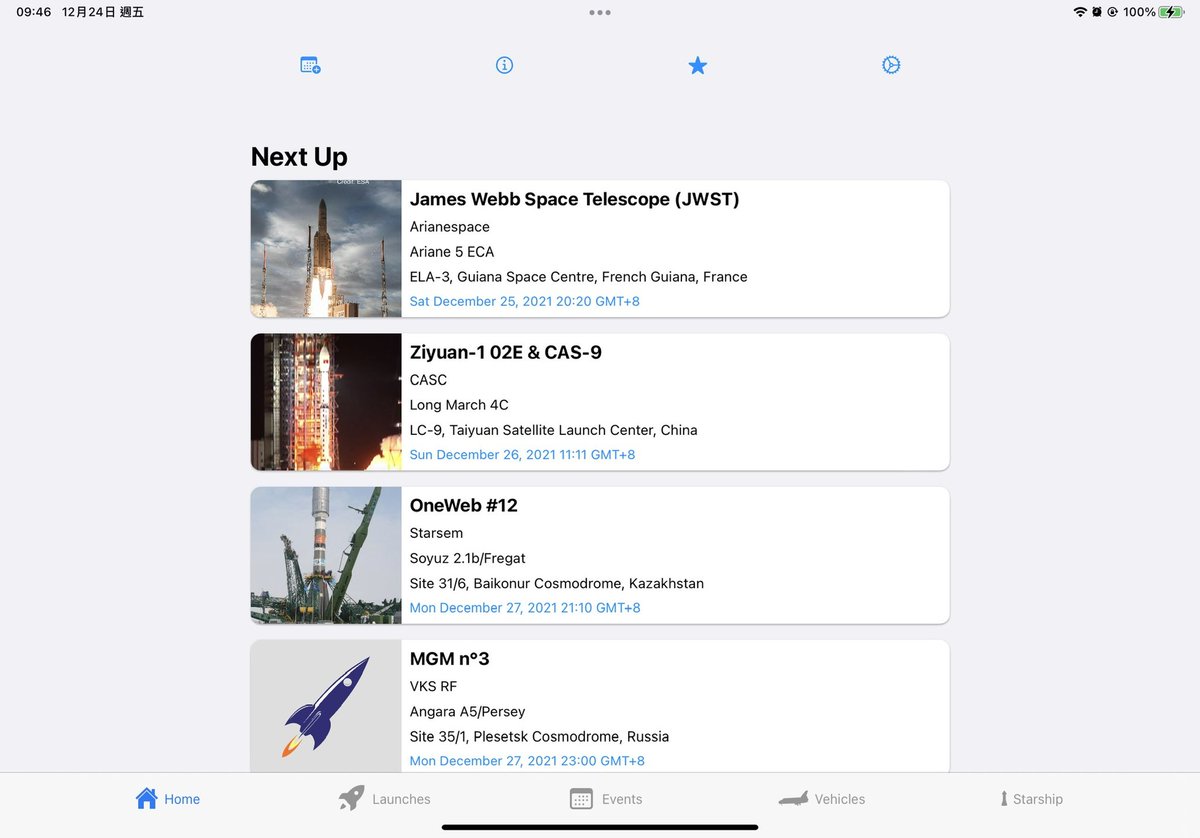Screen dimensions: 1200x838
Task: Tap the battery indicator in status bar
Action: 1171,12
